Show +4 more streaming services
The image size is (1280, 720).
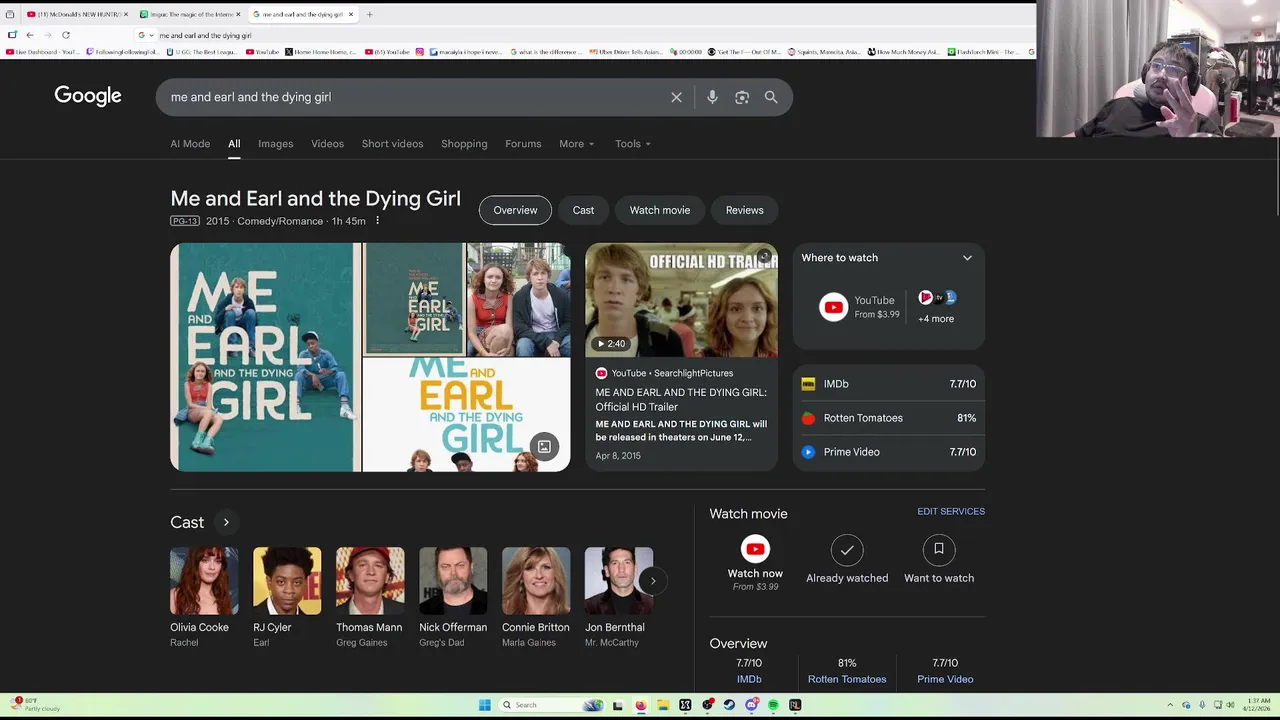pos(936,319)
